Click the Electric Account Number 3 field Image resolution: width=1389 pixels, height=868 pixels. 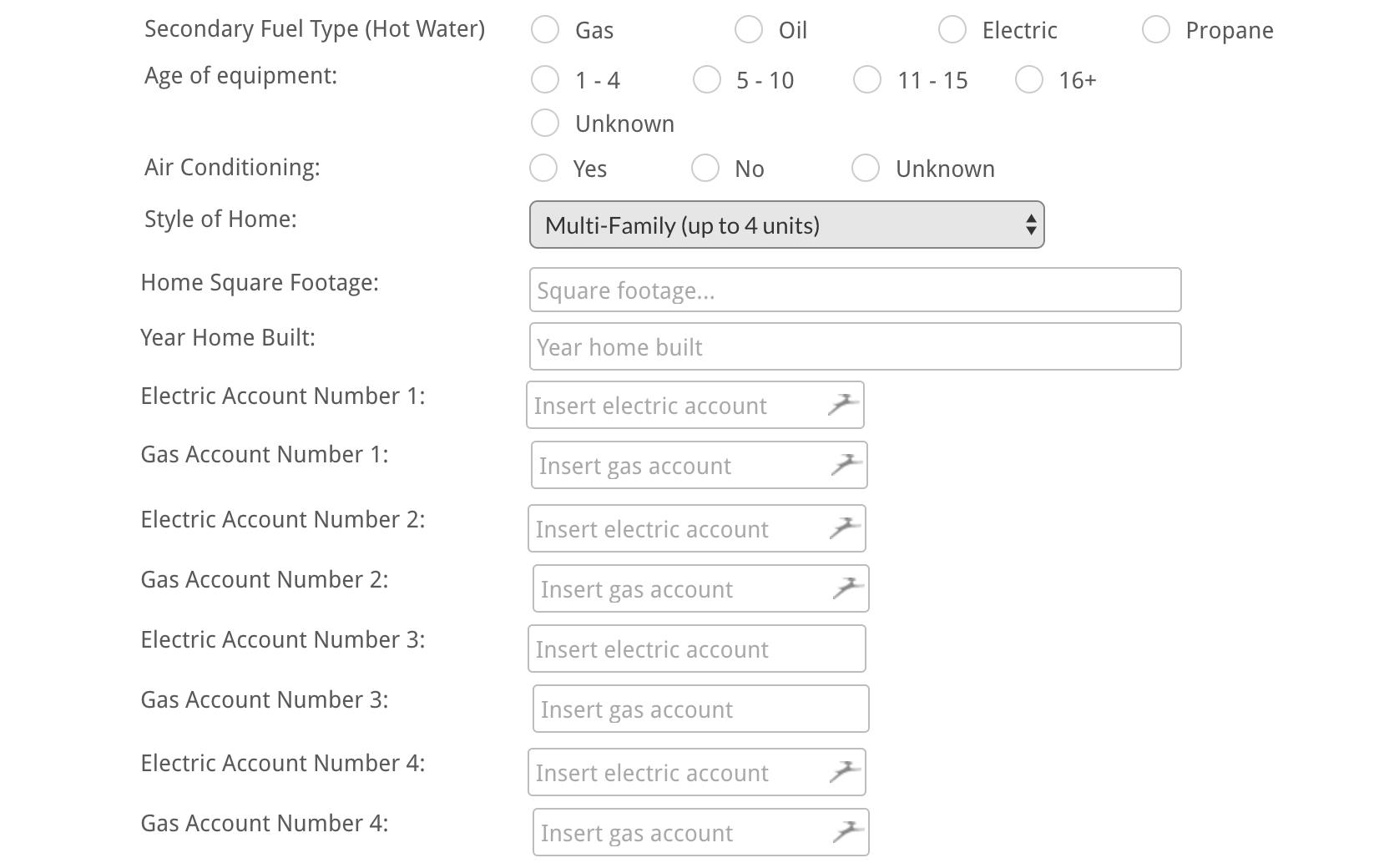[x=696, y=649]
